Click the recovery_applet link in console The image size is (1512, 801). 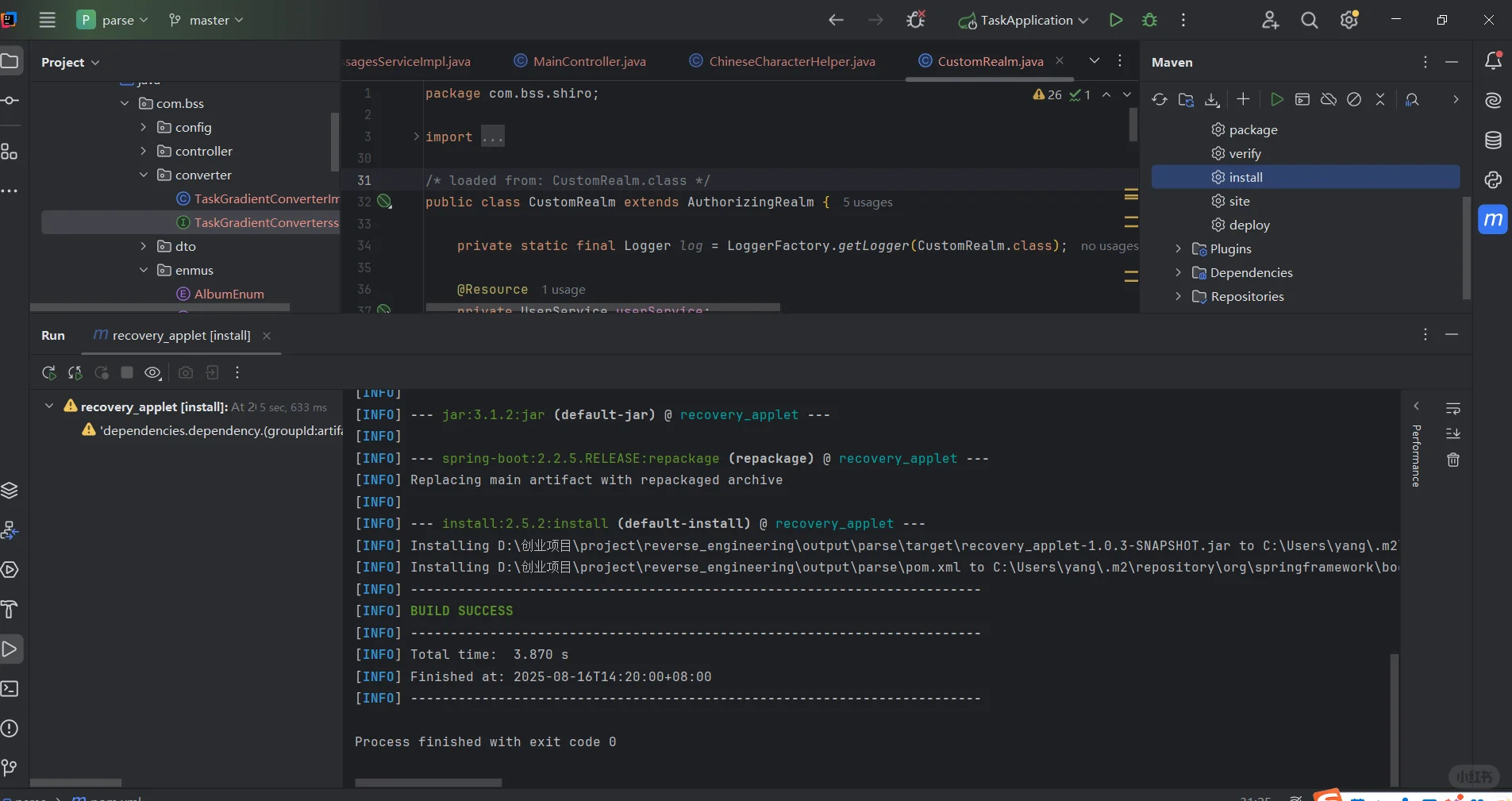coord(739,414)
